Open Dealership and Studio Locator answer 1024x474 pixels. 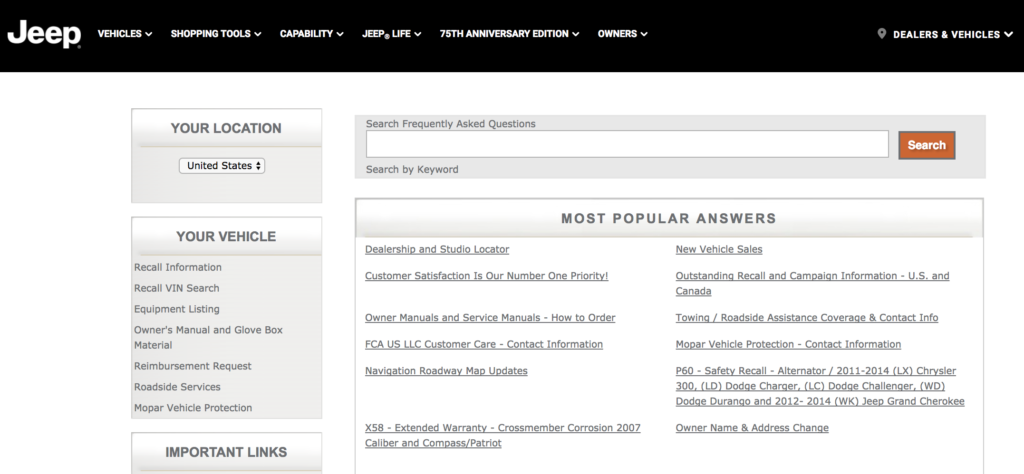click(x=437, y=249)
